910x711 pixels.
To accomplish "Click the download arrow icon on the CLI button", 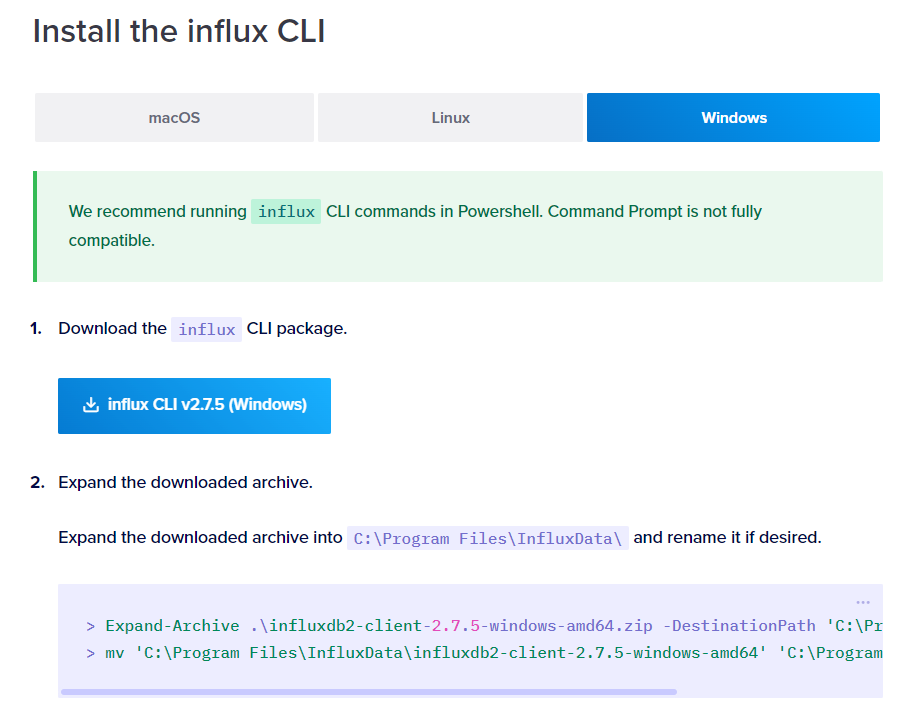I will [x=90, y=405].
